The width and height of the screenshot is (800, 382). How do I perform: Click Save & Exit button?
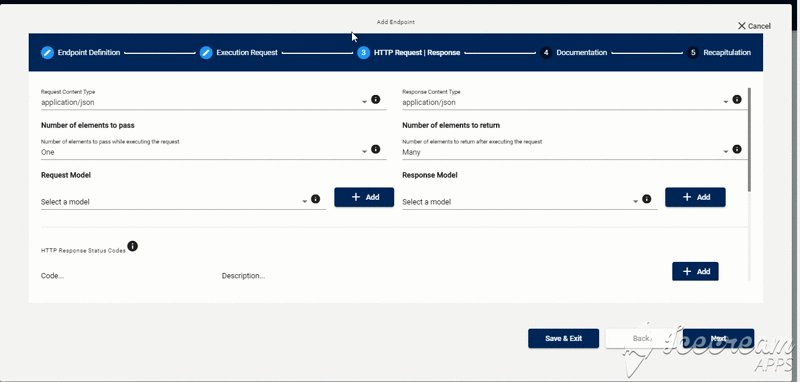point(563,338)
